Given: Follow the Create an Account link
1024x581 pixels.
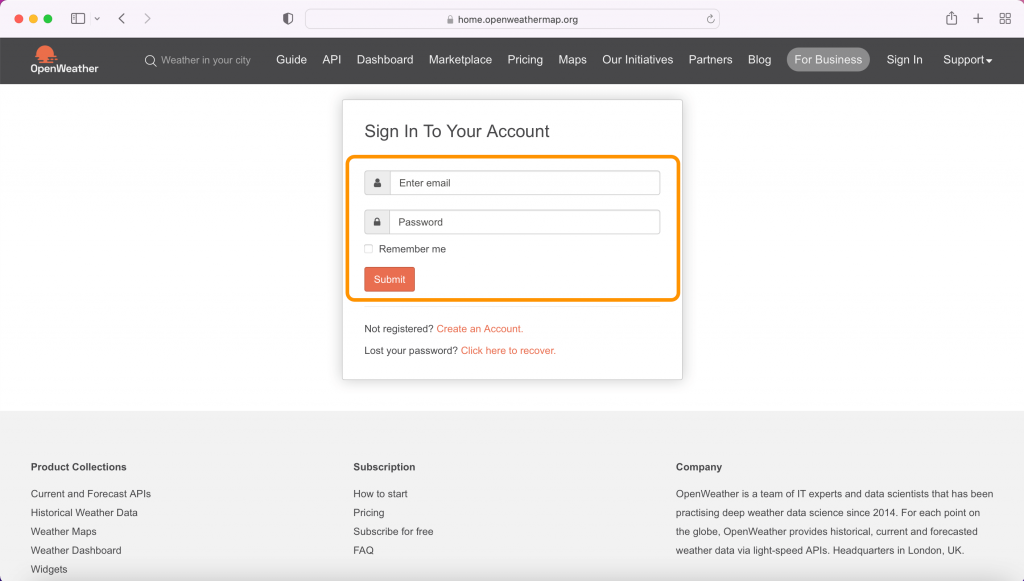Looking at the screenshot, I should coord(479,329).
